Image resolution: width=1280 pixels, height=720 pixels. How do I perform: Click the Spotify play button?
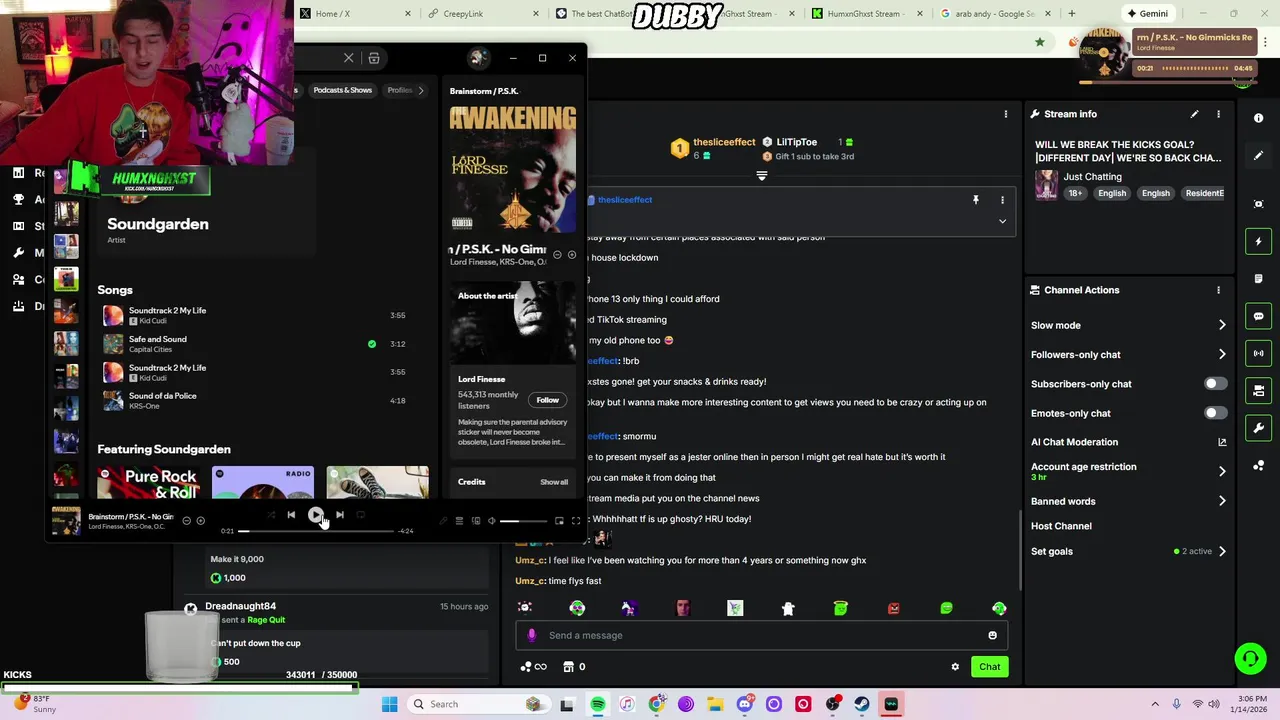315,515
